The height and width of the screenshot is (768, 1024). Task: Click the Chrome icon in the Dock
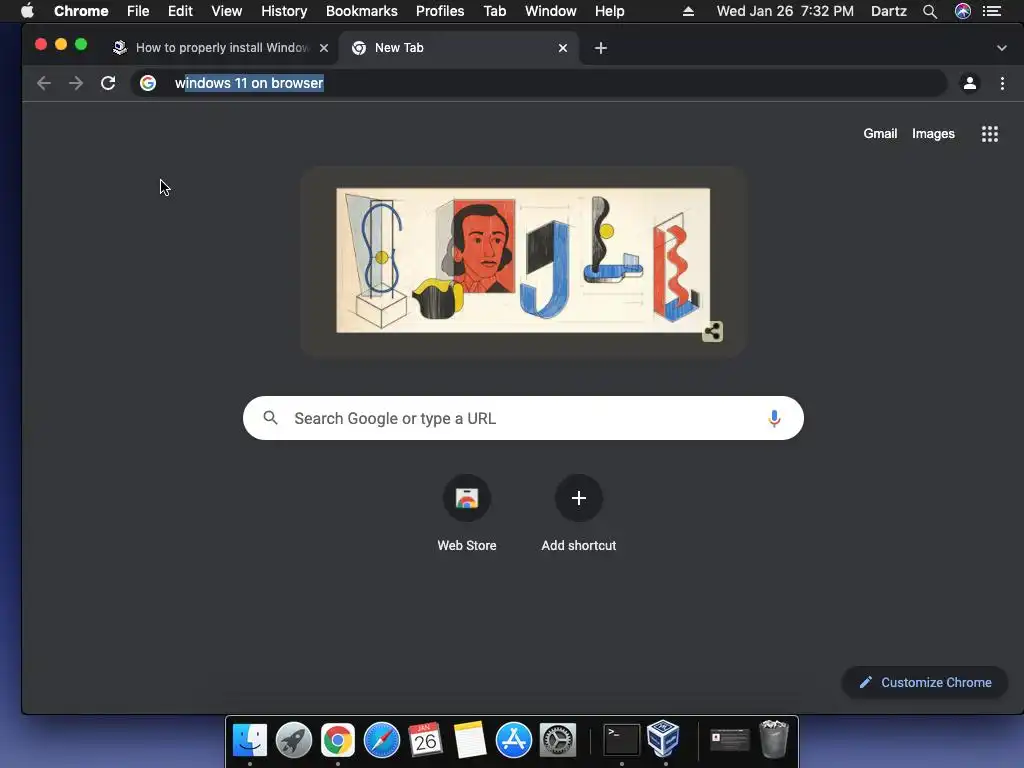(x=338, y=740)
